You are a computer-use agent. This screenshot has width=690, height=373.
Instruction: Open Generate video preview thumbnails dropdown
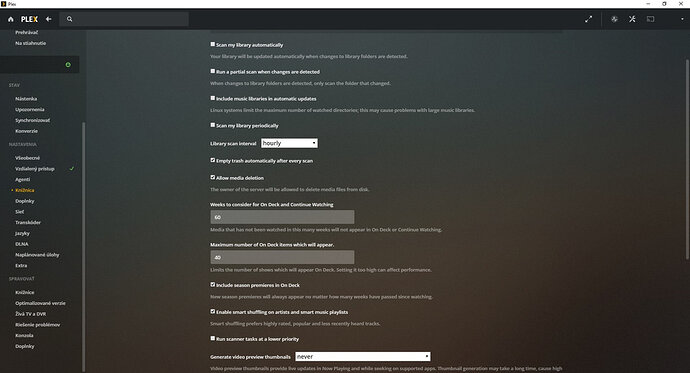363,356
